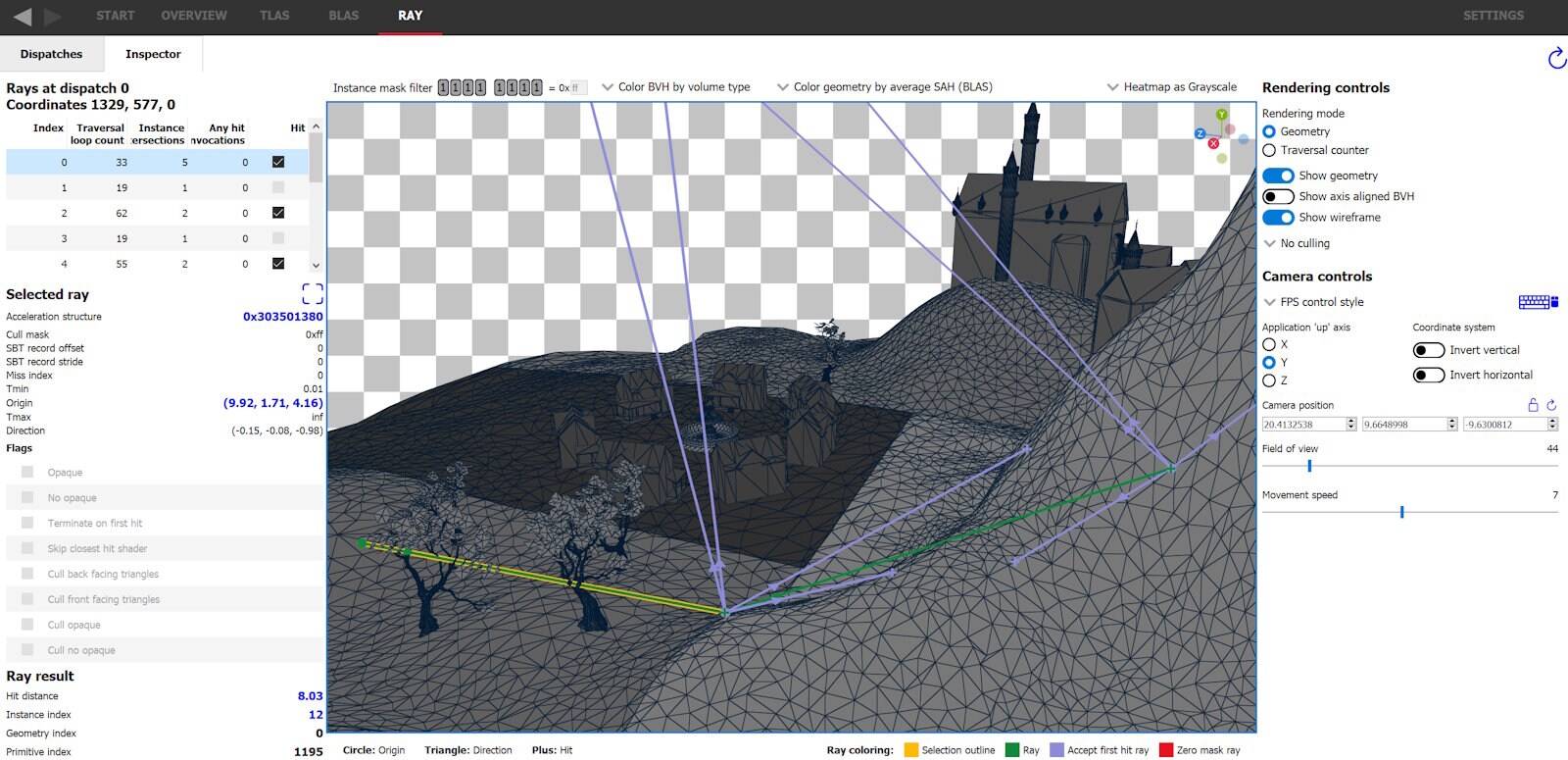
Task: Toggle the Show wireframe switch
Action: [1278, 218]
